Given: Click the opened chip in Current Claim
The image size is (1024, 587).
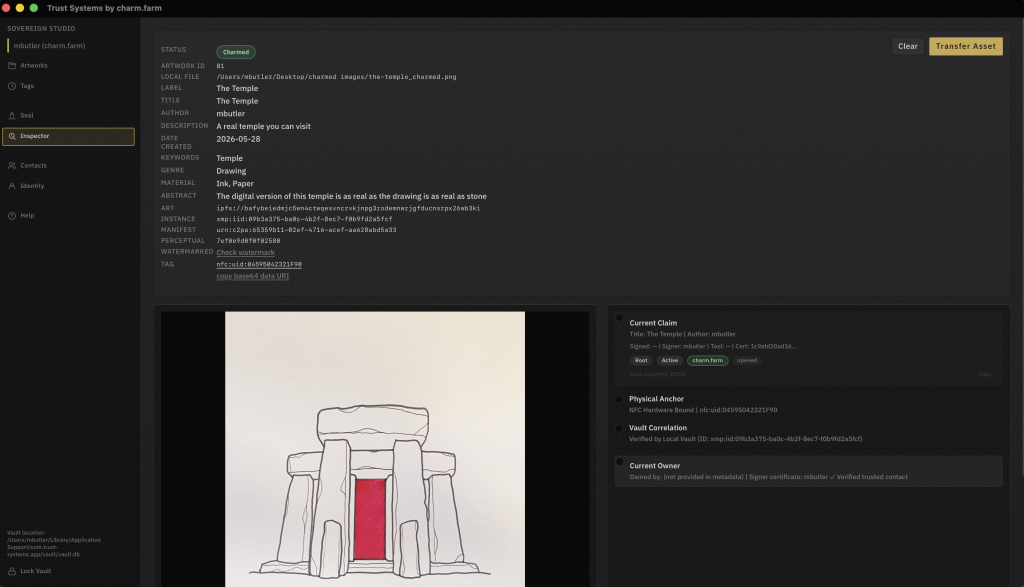Looking at the screenshot, I should coord(747,360).
